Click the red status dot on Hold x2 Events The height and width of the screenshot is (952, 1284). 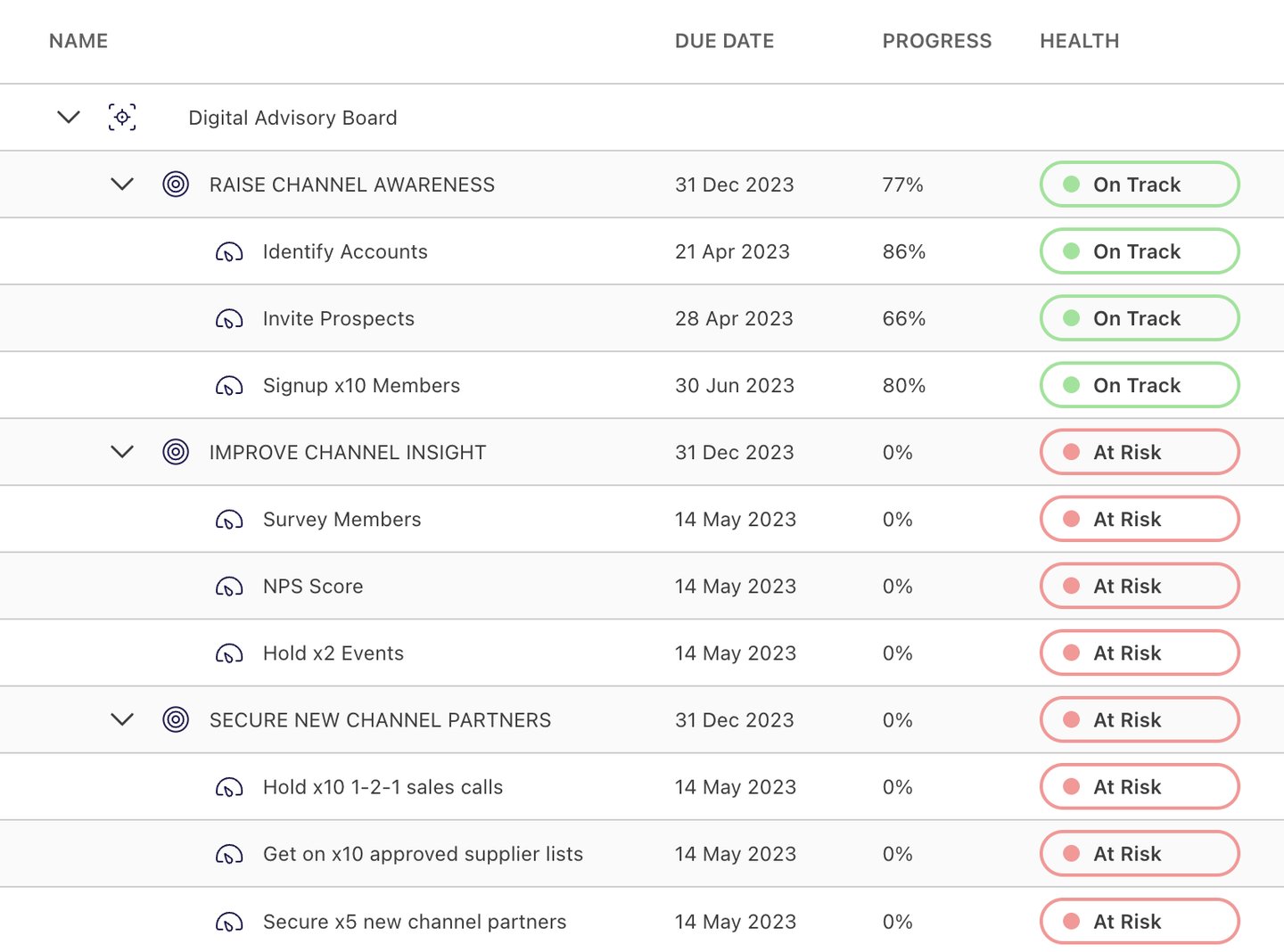(x=1073, y=652)
